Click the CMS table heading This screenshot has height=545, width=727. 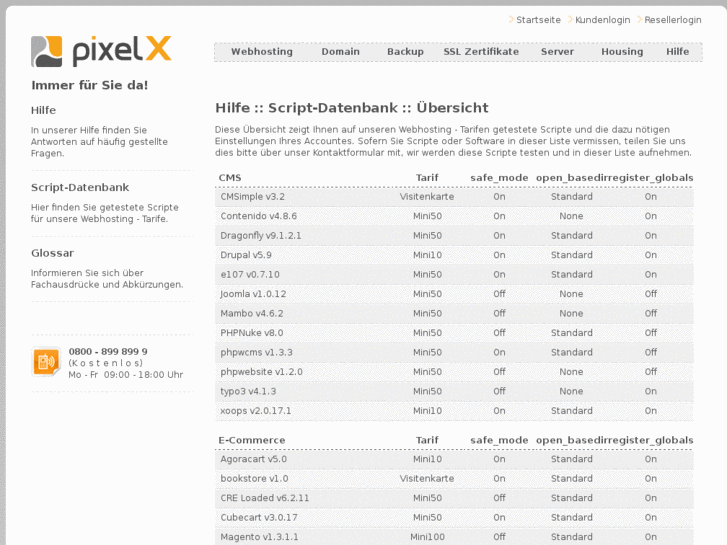tap(230, 178)
